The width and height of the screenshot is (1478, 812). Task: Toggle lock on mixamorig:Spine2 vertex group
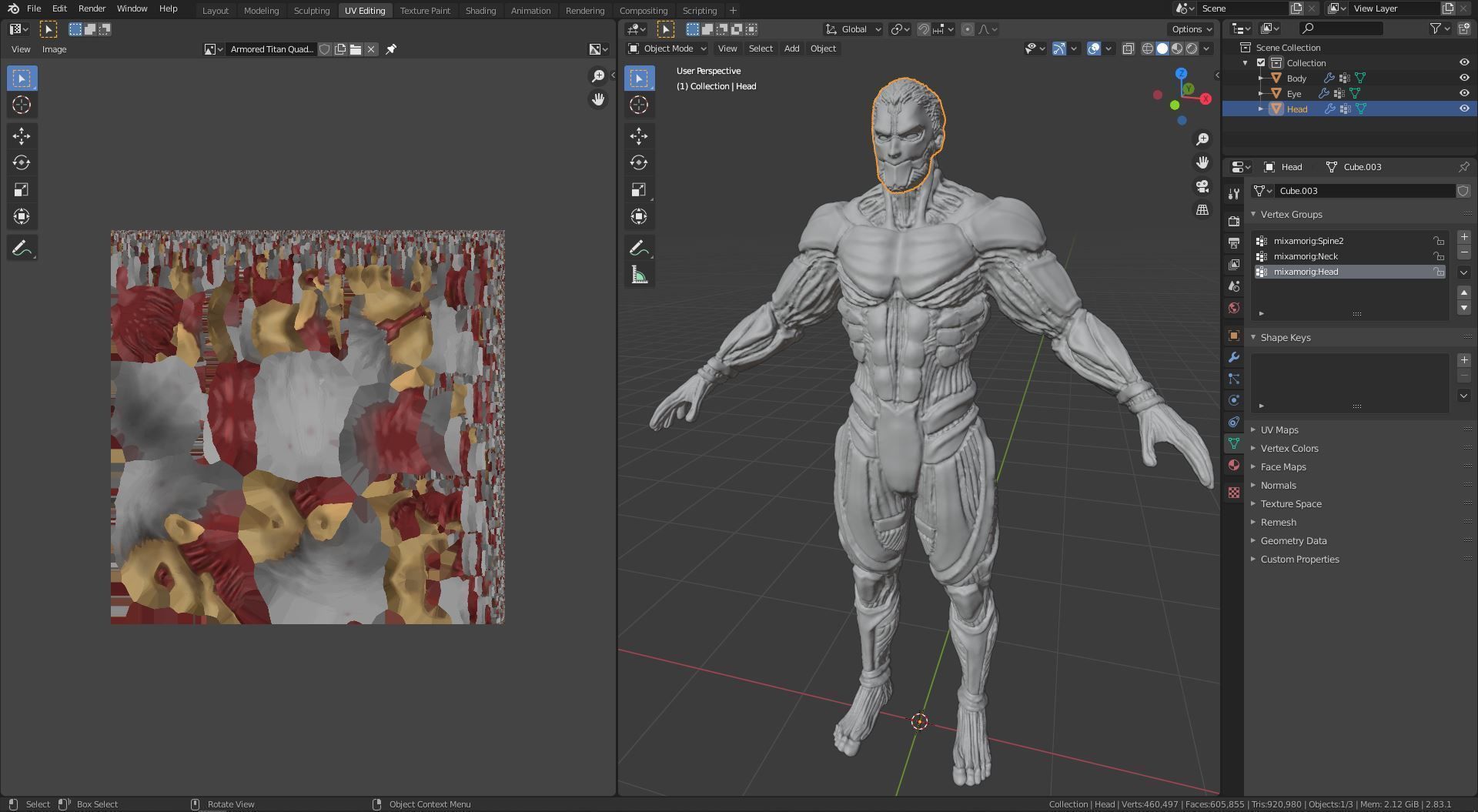click(1438, 241)
